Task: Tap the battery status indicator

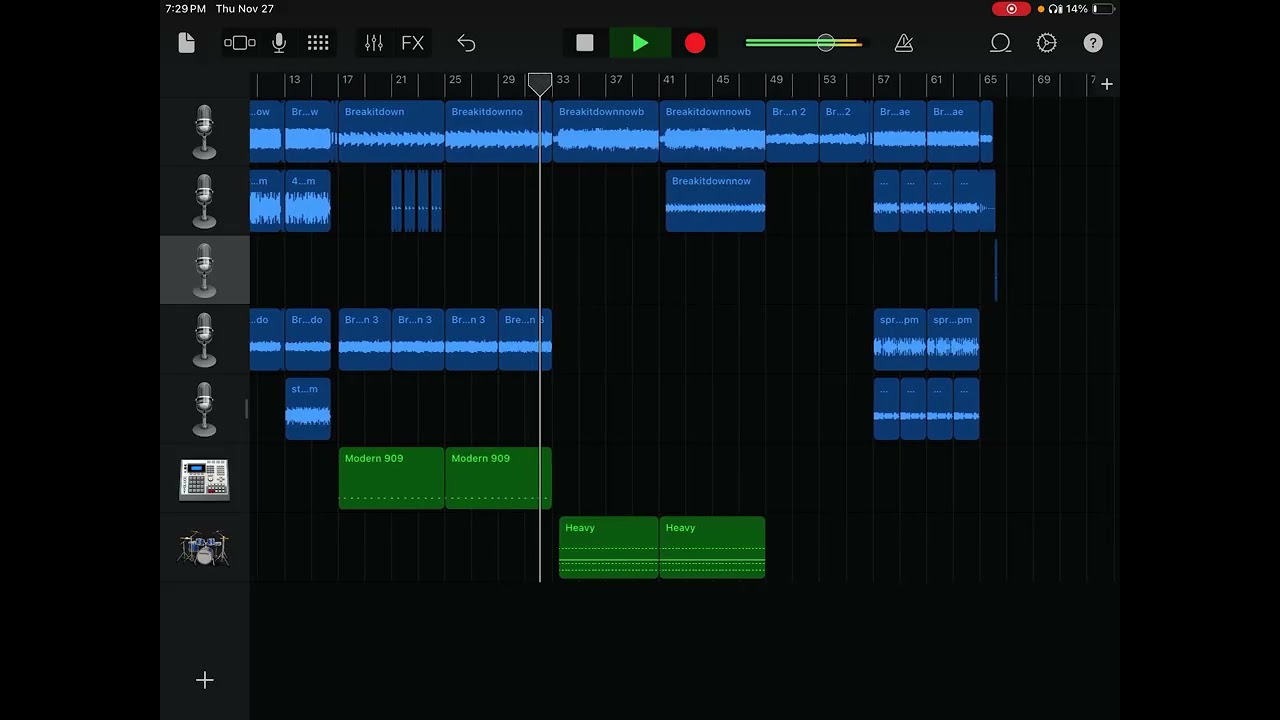Action: 1103,9
